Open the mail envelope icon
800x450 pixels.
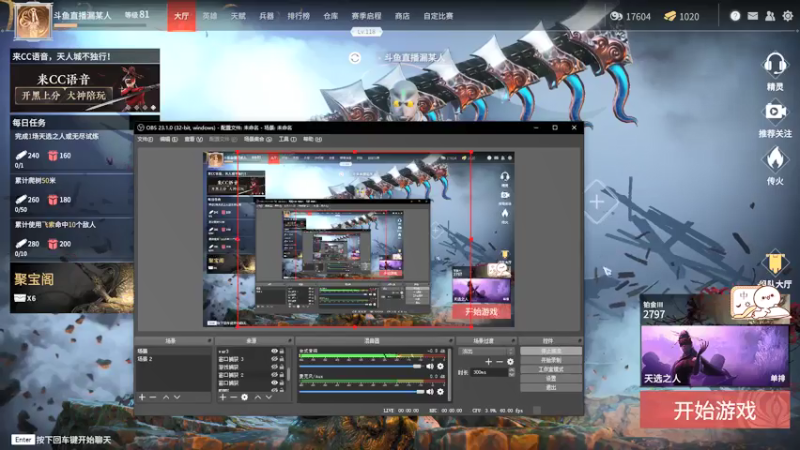[x=753, y=16]
